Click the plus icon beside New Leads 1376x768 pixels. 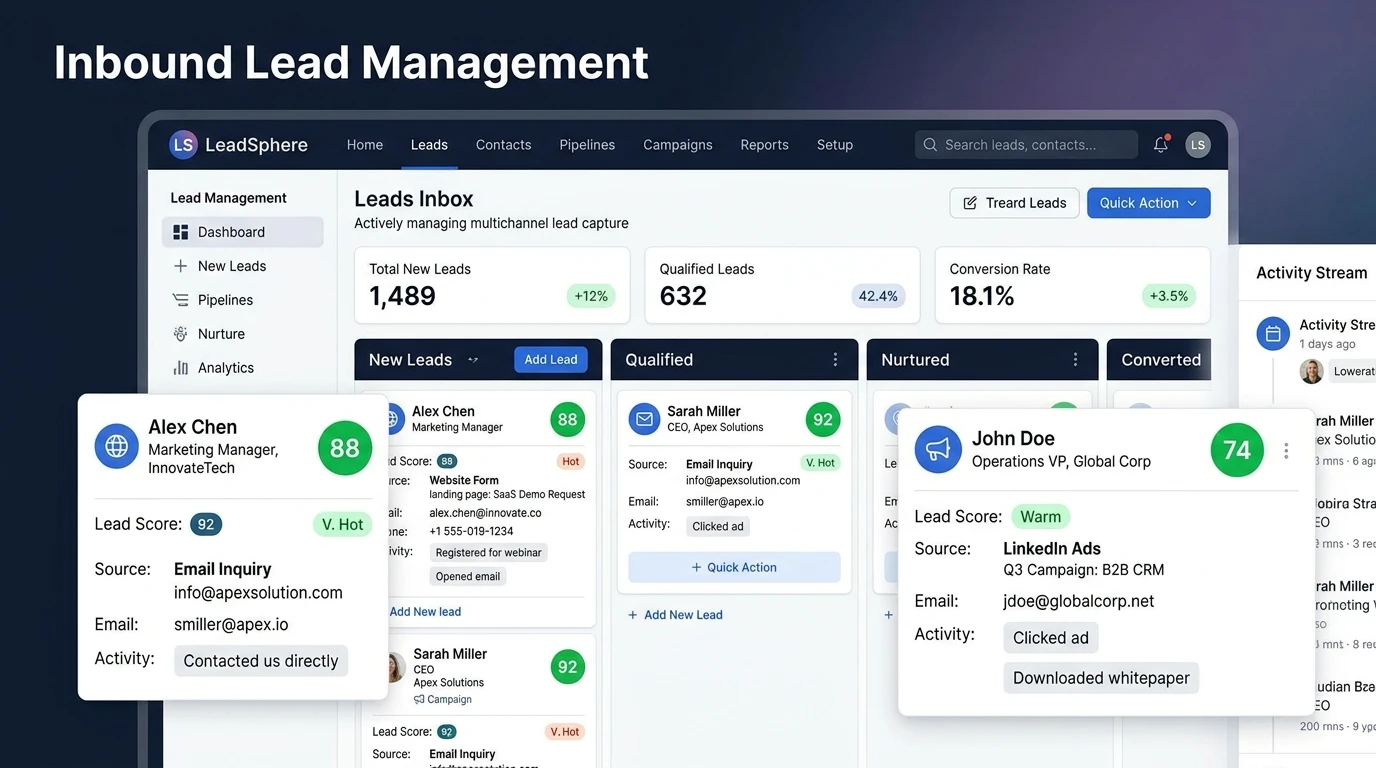181,266
